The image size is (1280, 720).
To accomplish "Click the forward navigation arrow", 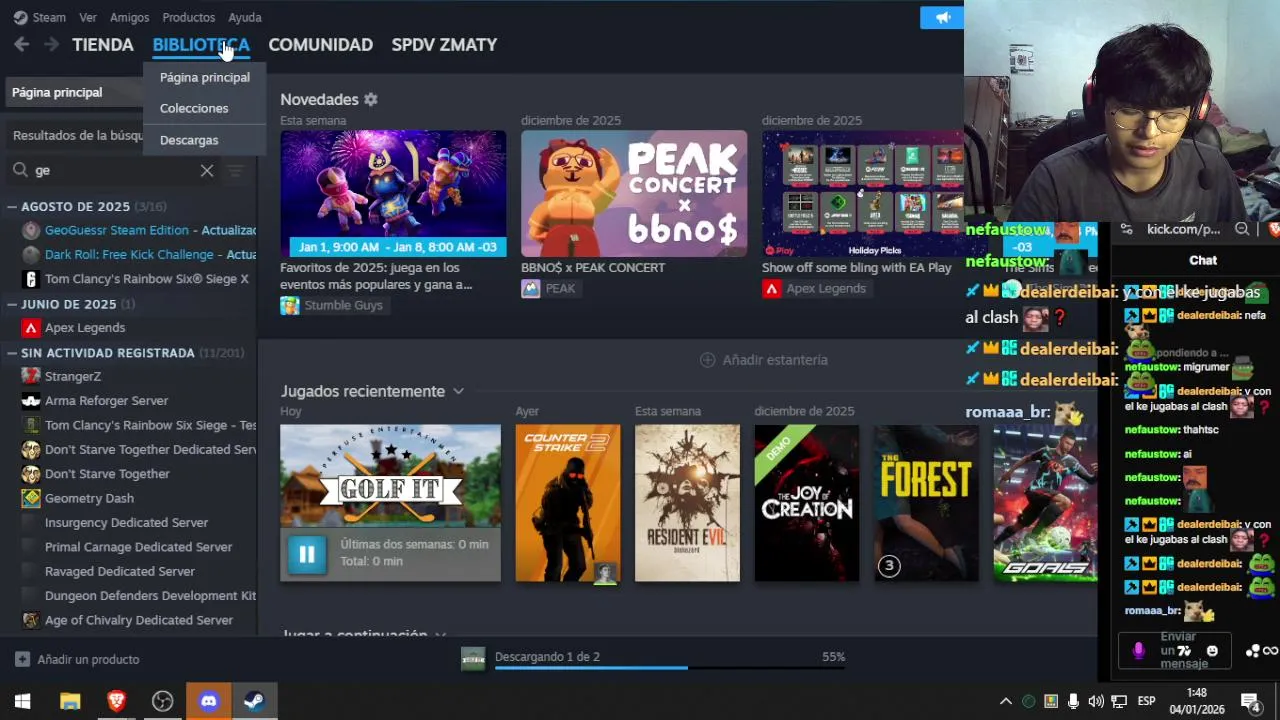I will 51,44.
